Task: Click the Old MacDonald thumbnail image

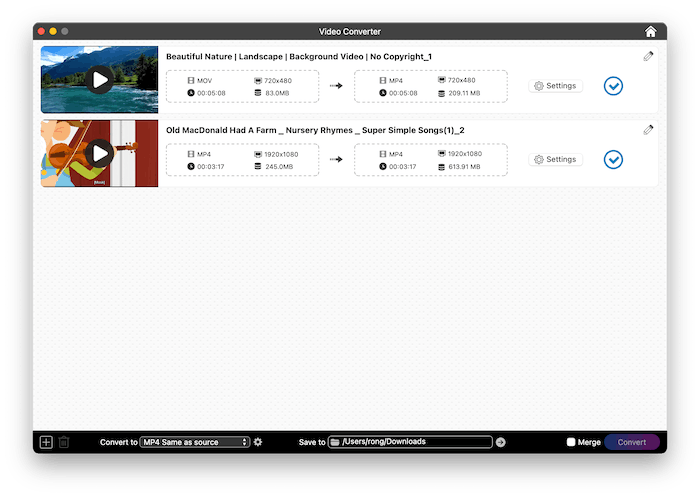Action: (100, 153)
